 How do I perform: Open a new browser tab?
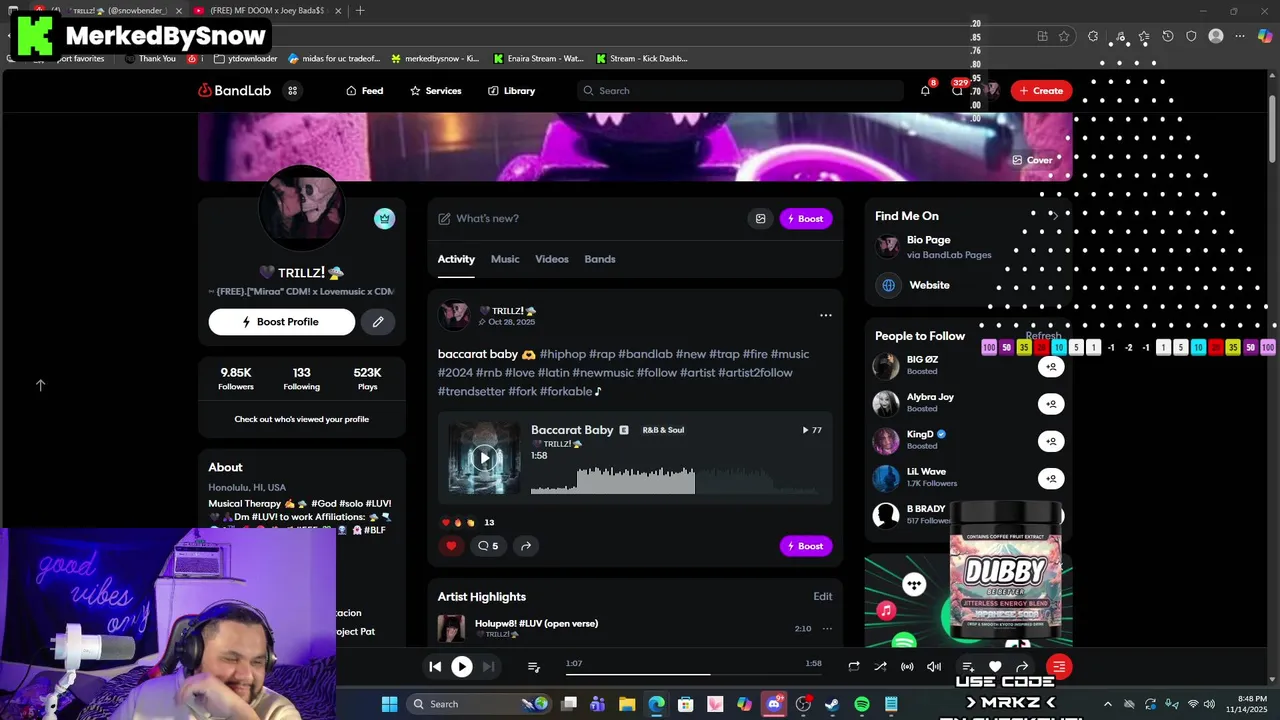click(360, 10)
